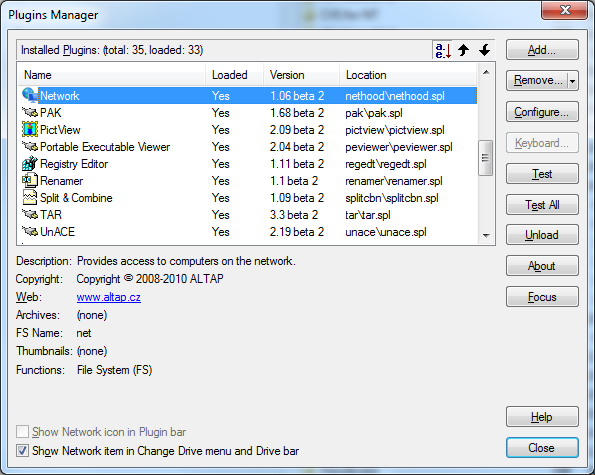This screenshot has width=595, height=475.
Task: Toggle Show Network item in Change Drive menu
Action: (22, 451)
